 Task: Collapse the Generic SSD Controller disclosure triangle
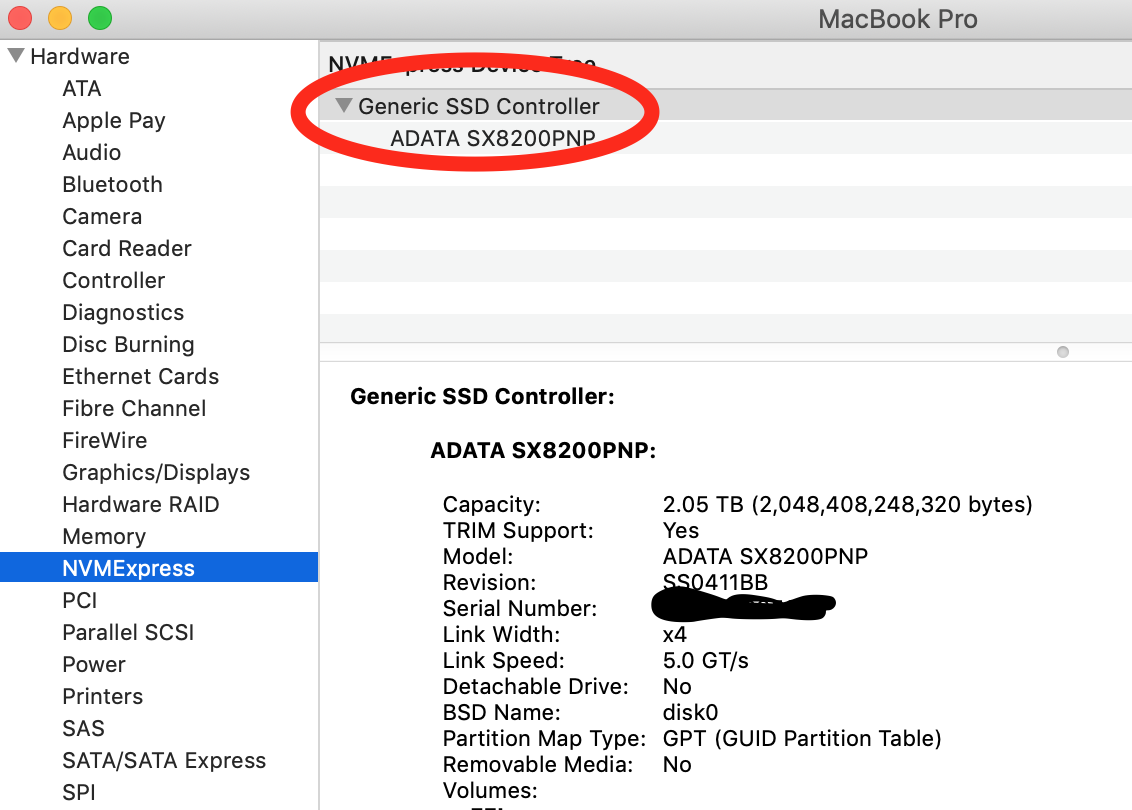click(x=344, y=105)
